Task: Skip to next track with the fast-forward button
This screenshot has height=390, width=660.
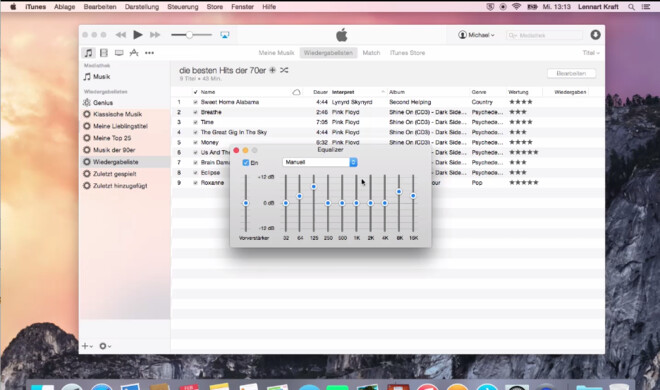Action: pyautogui.click(x=155, y=35)
